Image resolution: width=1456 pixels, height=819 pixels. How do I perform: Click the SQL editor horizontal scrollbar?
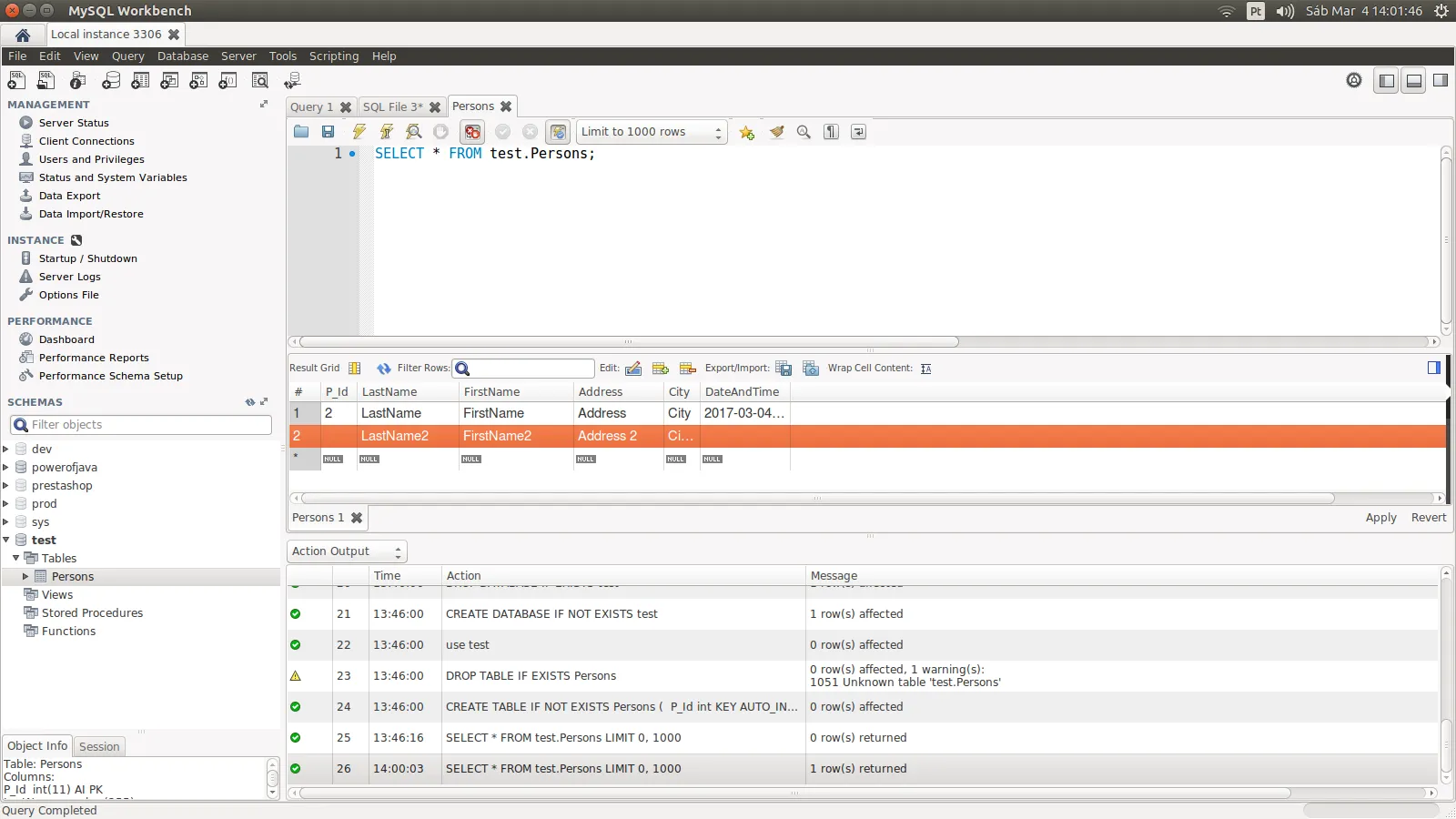pos(628,342)
